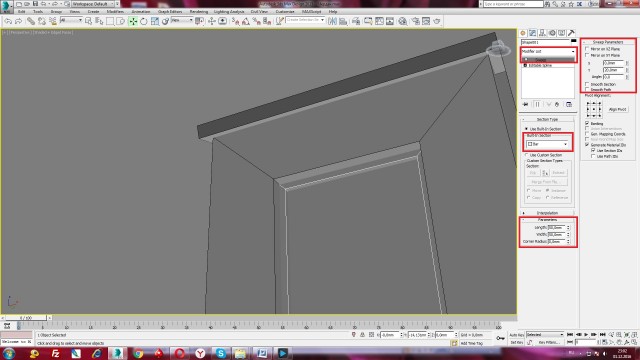Open the selection filter All dropdown

[x=71, y=20]
